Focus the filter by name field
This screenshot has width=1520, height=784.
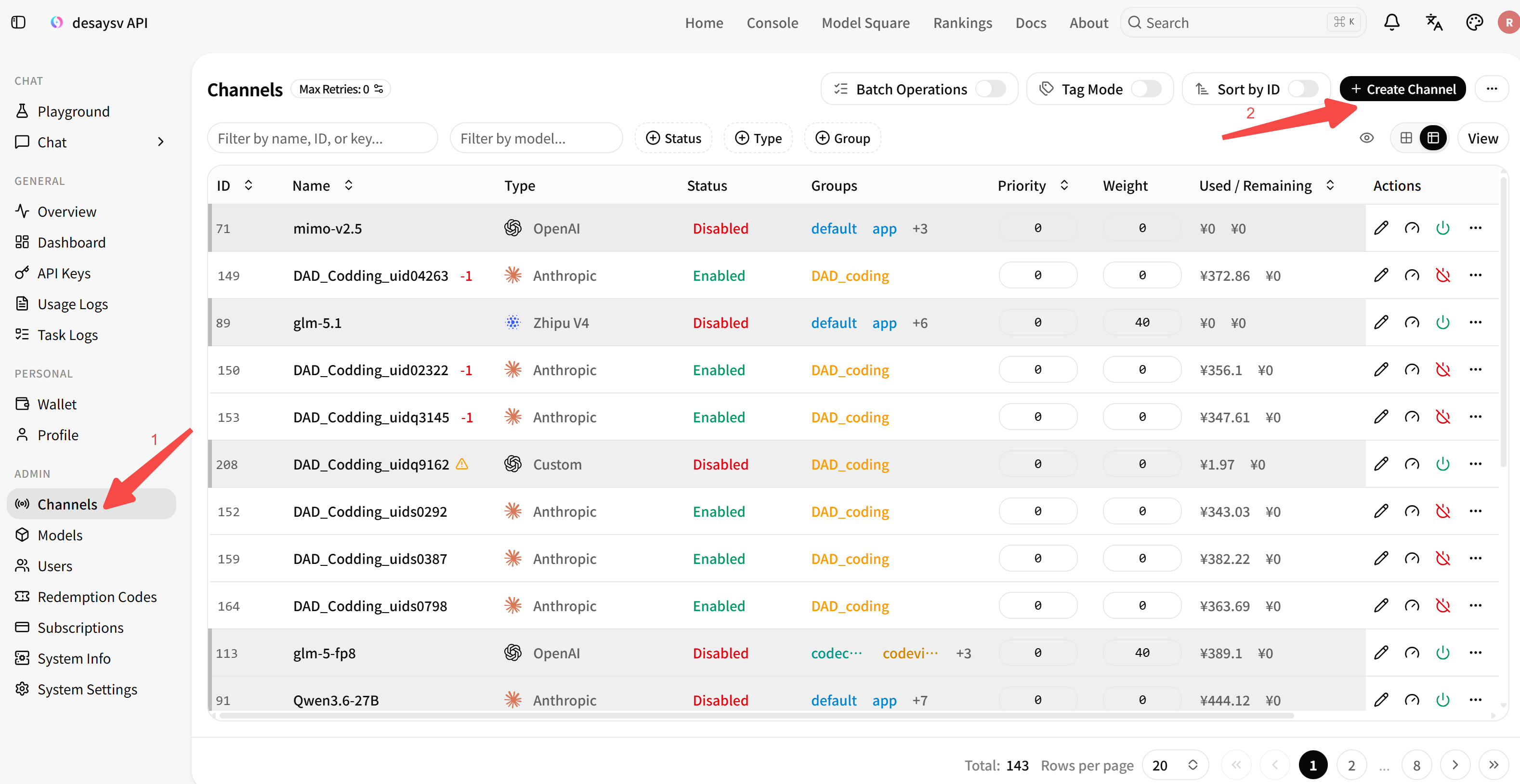[x=322, y=138]
